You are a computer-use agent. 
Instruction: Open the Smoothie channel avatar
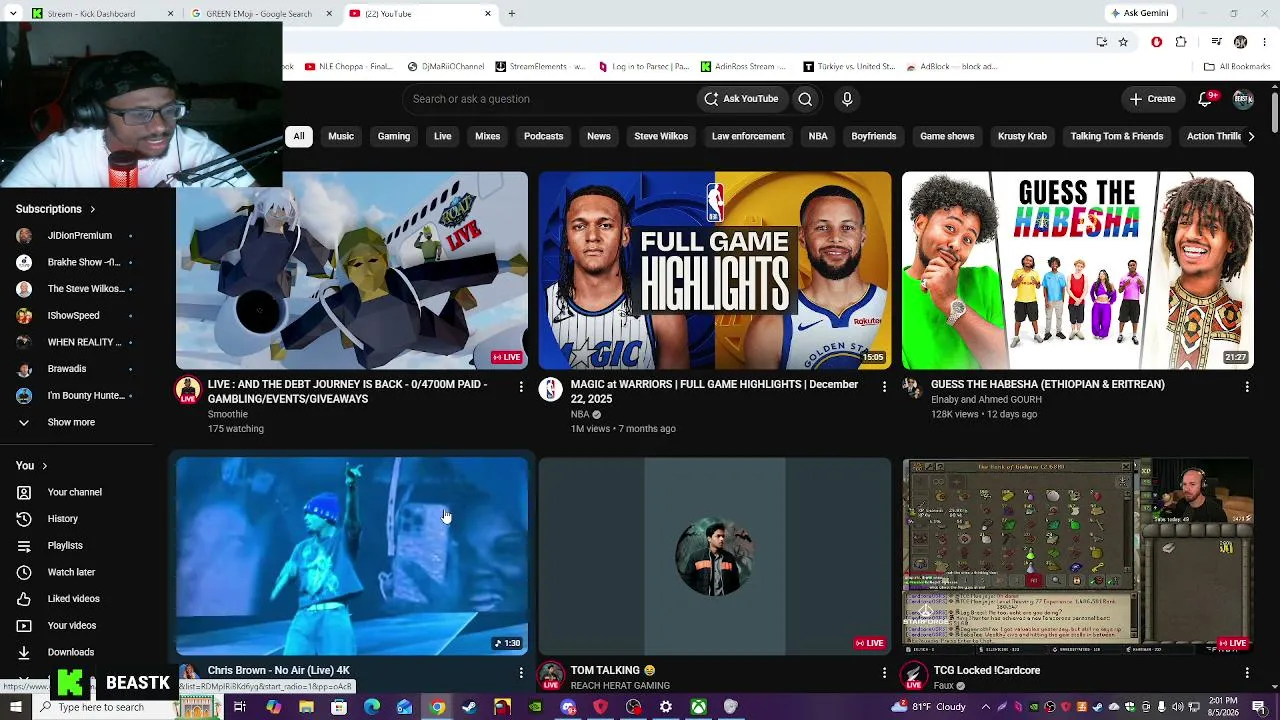188,390
